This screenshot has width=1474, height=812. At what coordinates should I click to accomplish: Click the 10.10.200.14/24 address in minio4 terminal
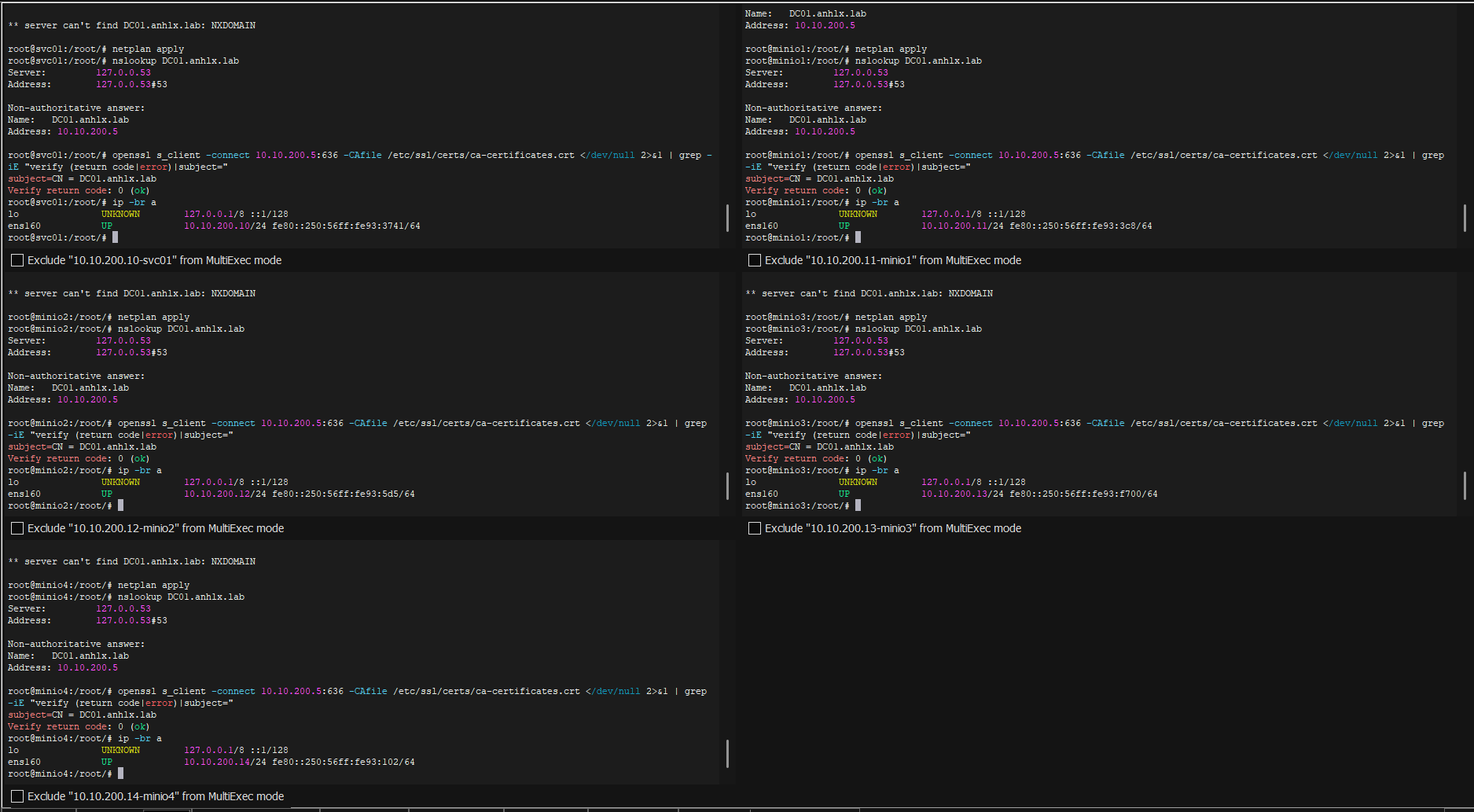click(225, 762)
